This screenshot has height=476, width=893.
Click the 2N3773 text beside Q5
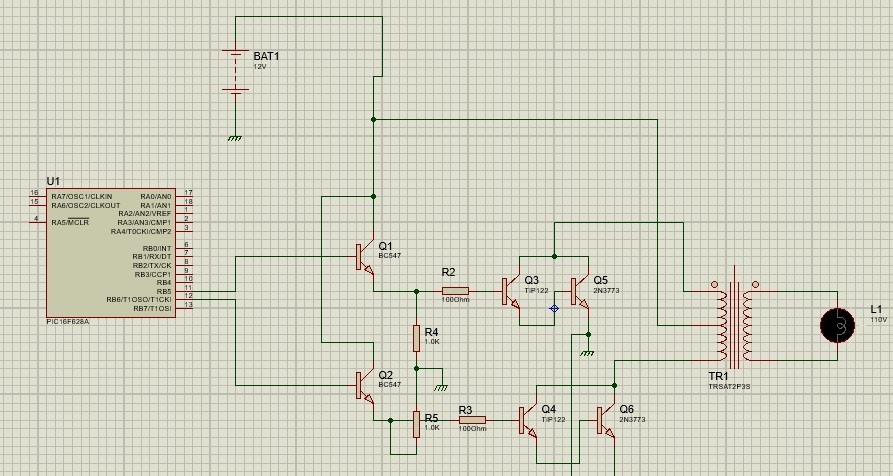[607, 290]
